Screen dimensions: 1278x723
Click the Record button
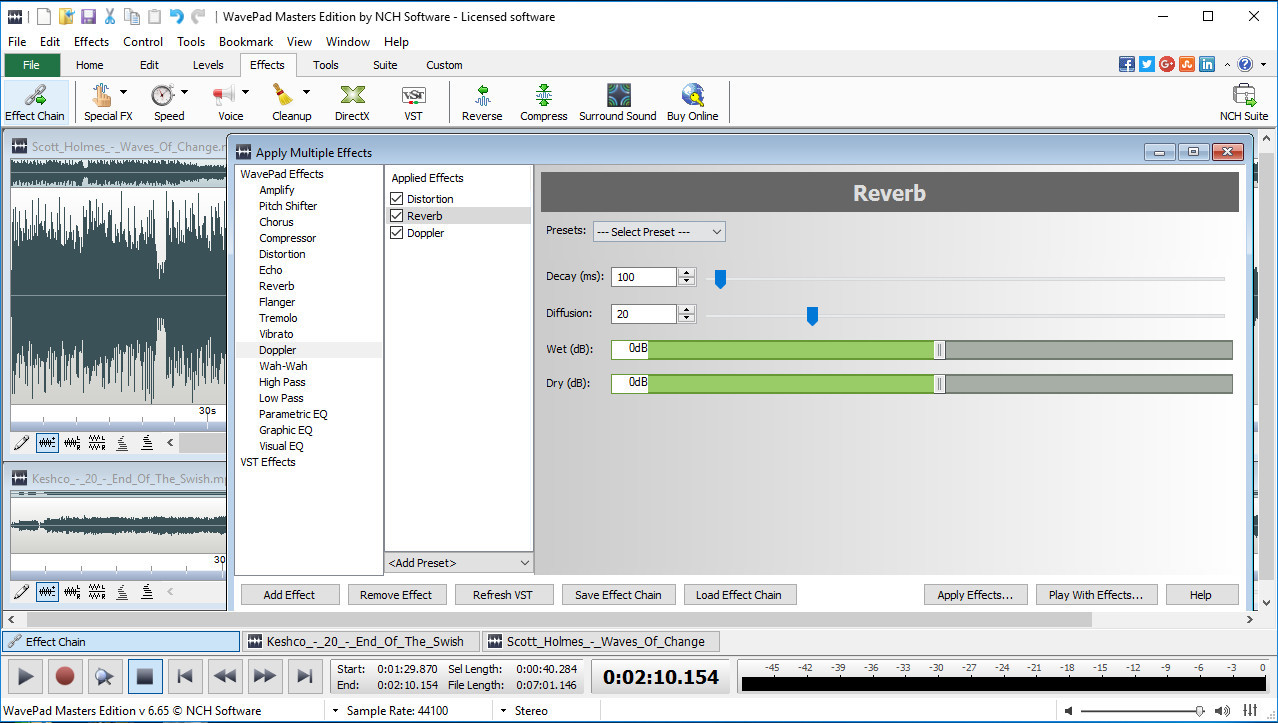coord(65,677)
